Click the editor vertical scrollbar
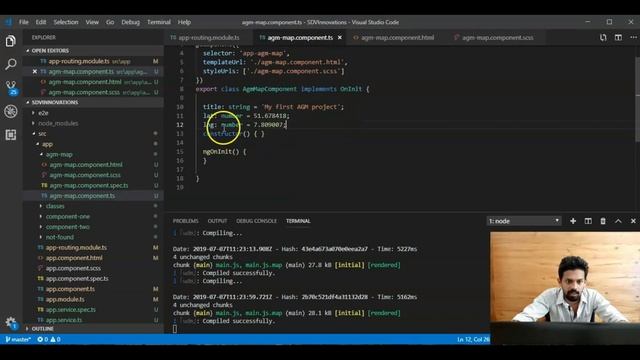Screen dimensions: 640x360 (637, 100)
